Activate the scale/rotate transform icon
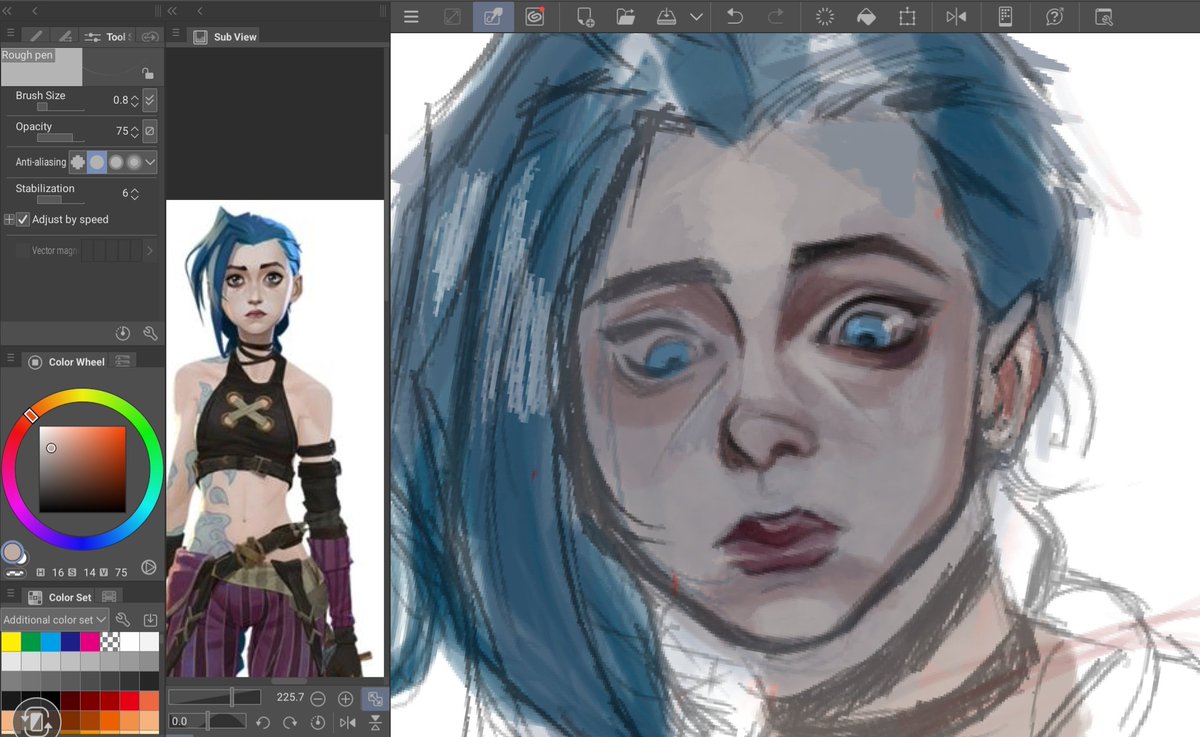Image resolution: width=1200 pixels, height=737 pixels. click(907, 17)
